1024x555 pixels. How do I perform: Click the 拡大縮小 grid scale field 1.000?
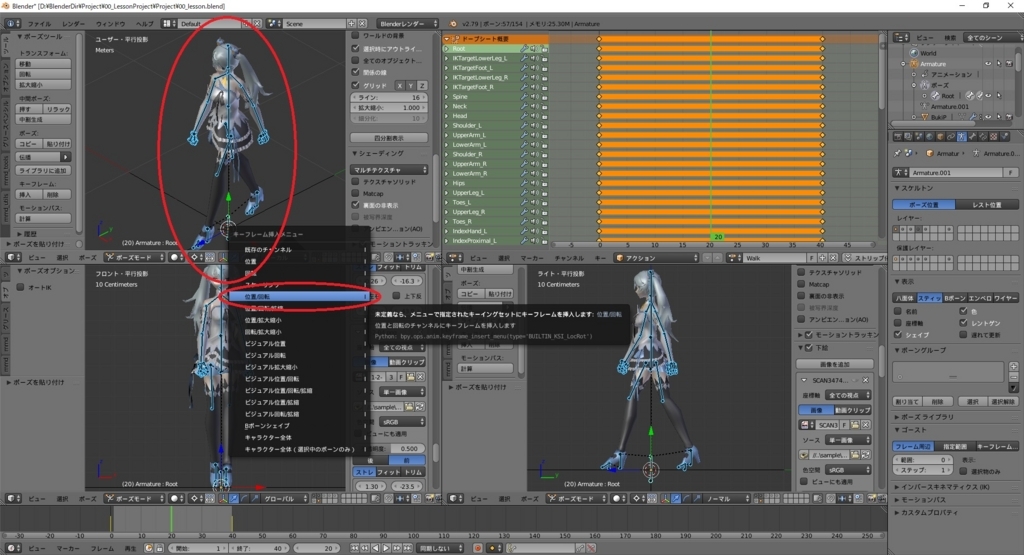[x=389, y=108]
